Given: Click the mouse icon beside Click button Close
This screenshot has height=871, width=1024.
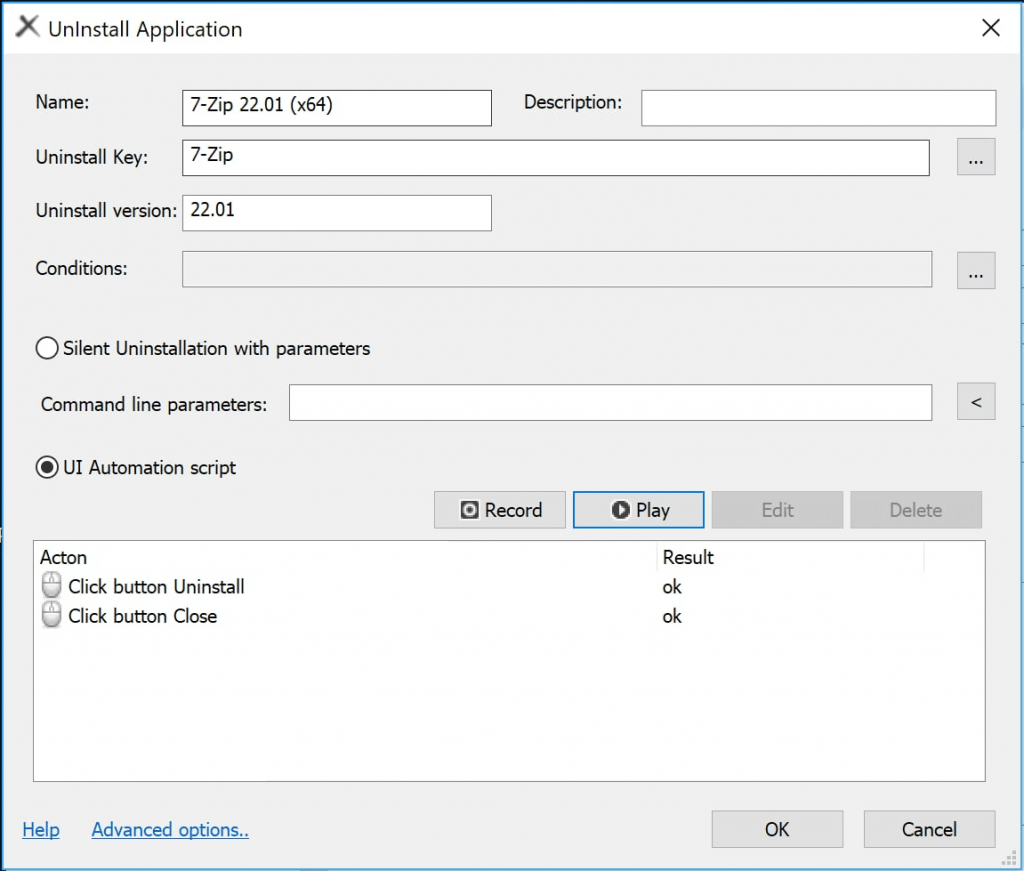Looking at the screenshot, I should [51, 615].
